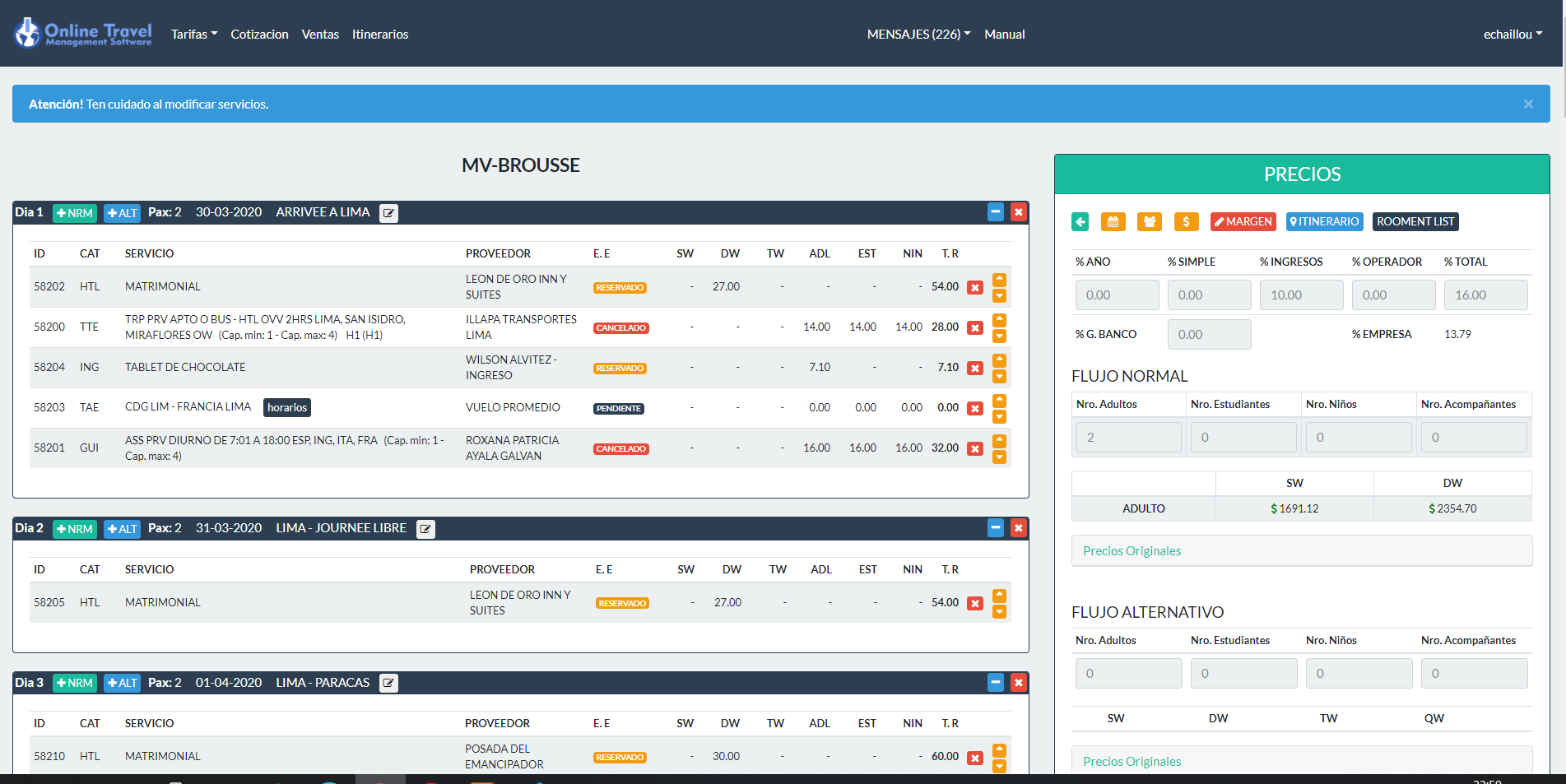
Task: Expand the MENSAJES (226) dropdown
Action: 918,35
